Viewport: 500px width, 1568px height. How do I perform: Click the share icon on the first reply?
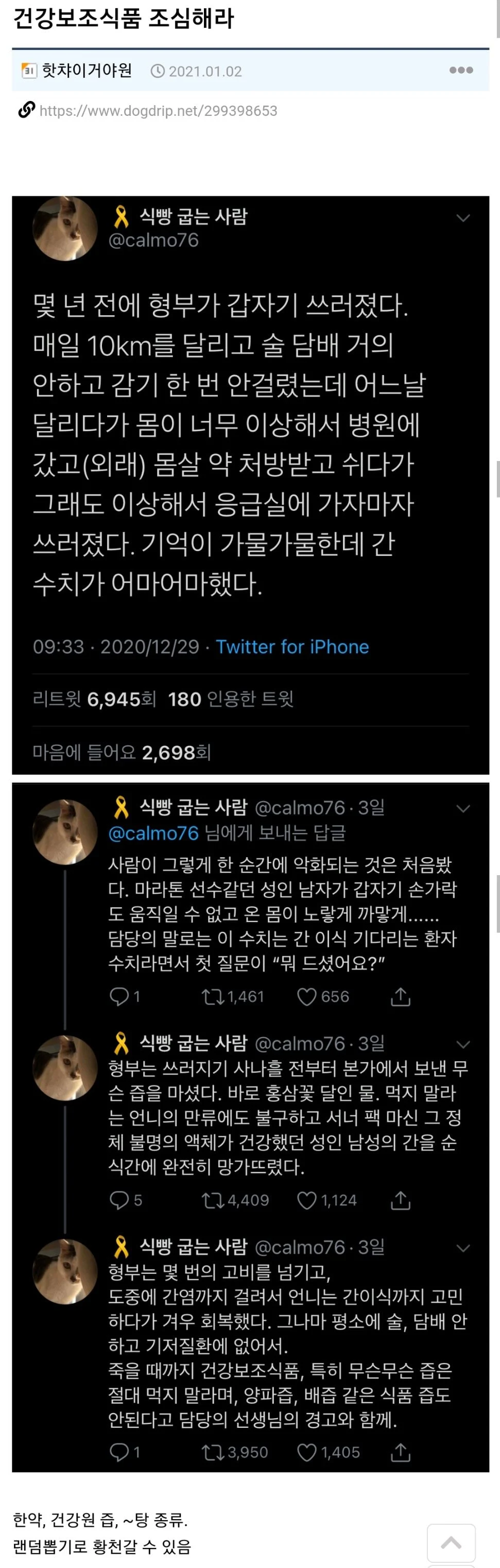[400, 996]
